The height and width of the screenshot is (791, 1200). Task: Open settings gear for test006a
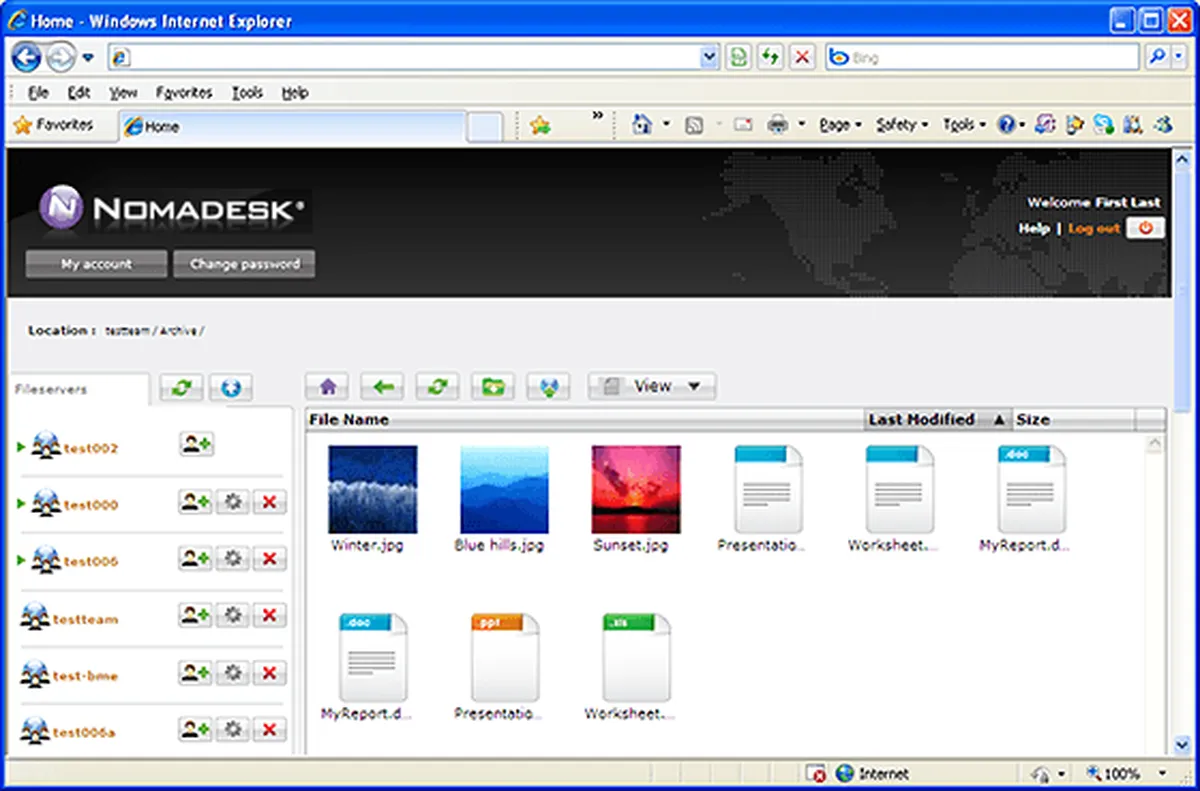pos(233,730)
